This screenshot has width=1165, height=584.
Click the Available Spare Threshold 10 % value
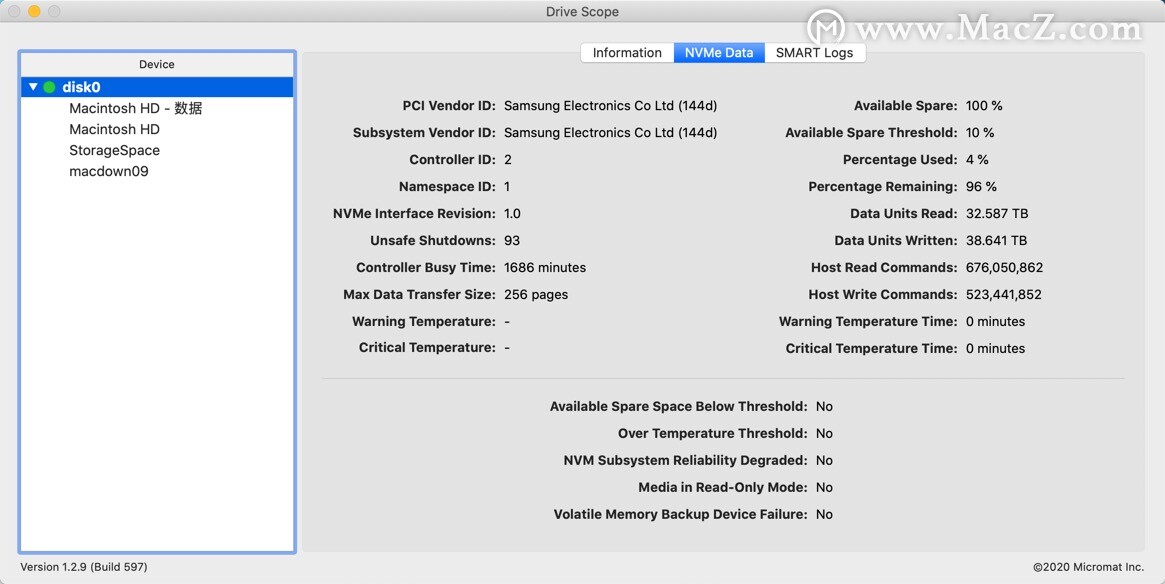coord(980,132)
